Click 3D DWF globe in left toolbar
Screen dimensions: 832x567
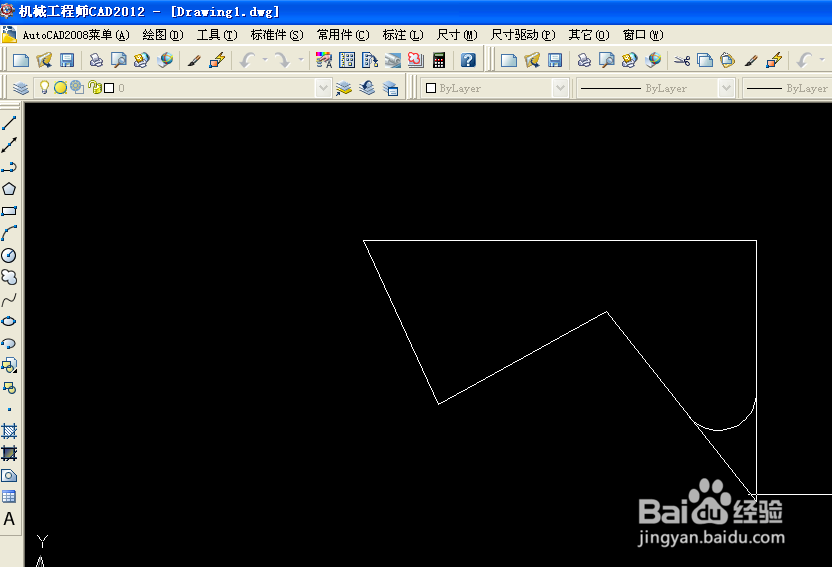[166, 60]
